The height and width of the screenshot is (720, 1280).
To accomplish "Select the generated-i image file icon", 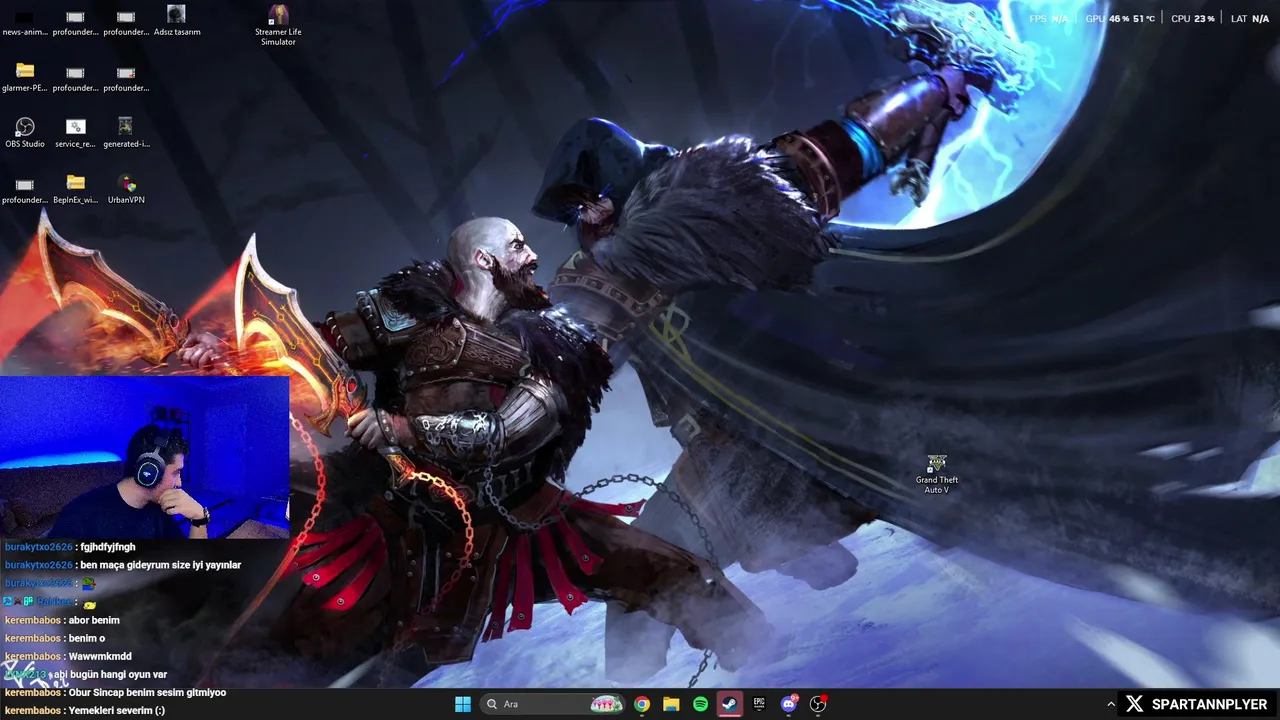I will (126, 133).
